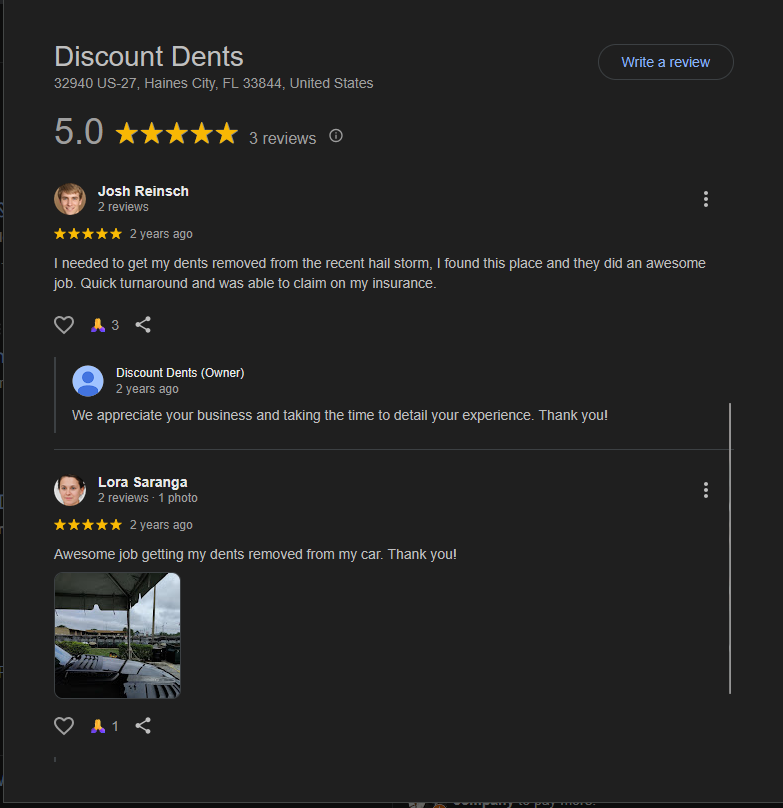Open the photo attached to Lora's review
Image resolution: width=783 pixels, height=808 pixels.
click(x=117, y=635)
